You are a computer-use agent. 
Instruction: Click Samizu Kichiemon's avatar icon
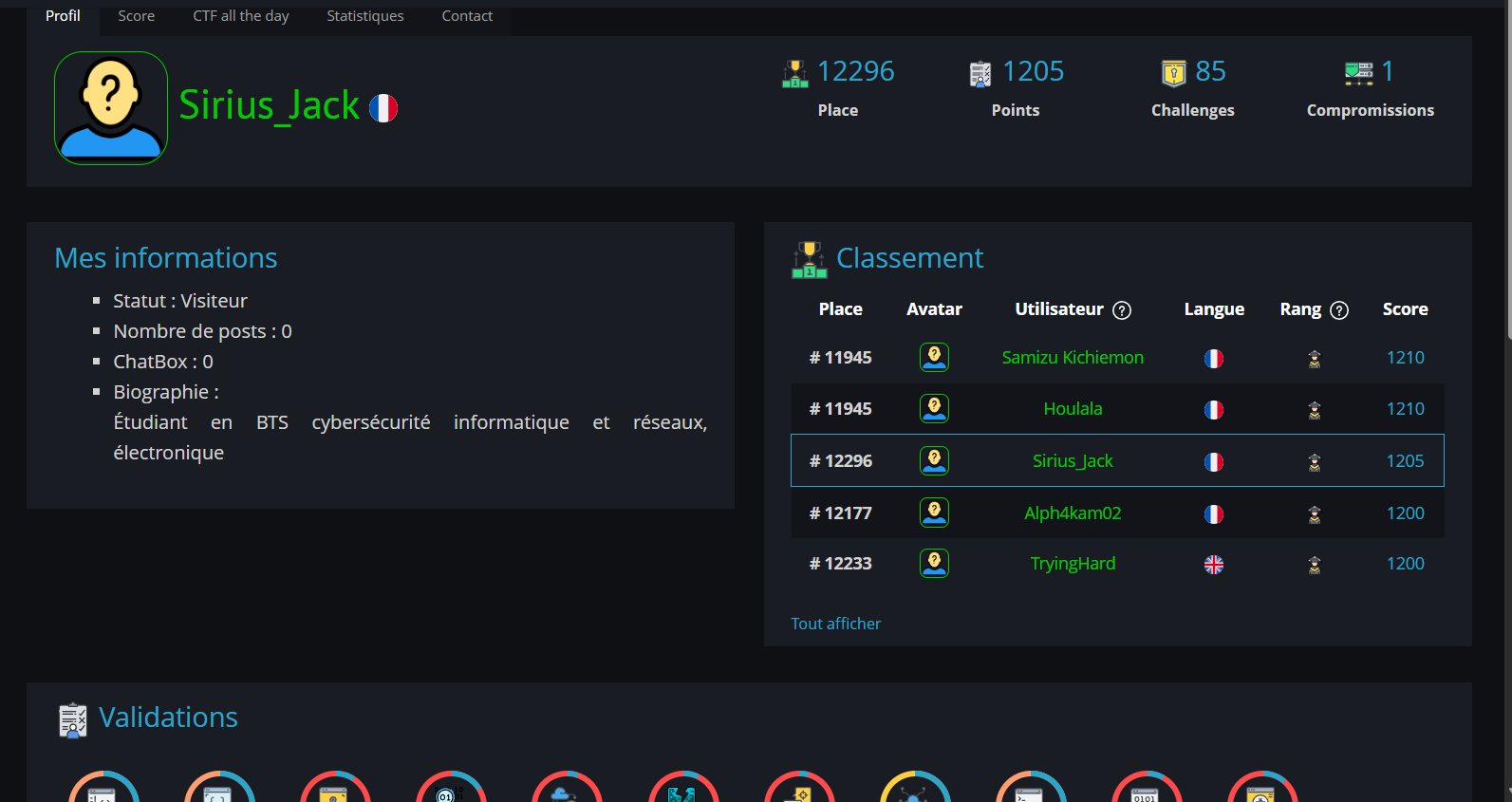click(x=934, y=357)
